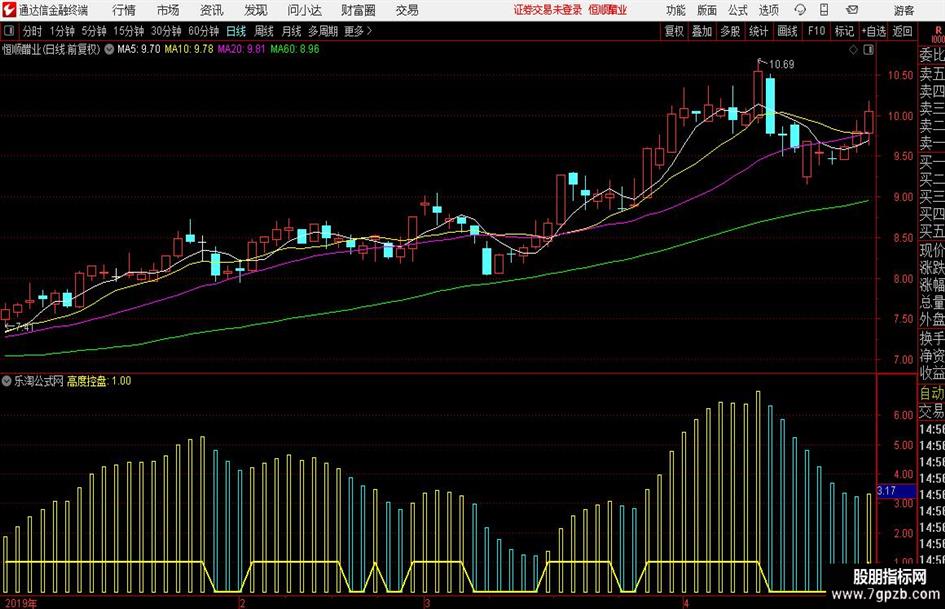Open the headset customer service icon

tap(800, 10)
